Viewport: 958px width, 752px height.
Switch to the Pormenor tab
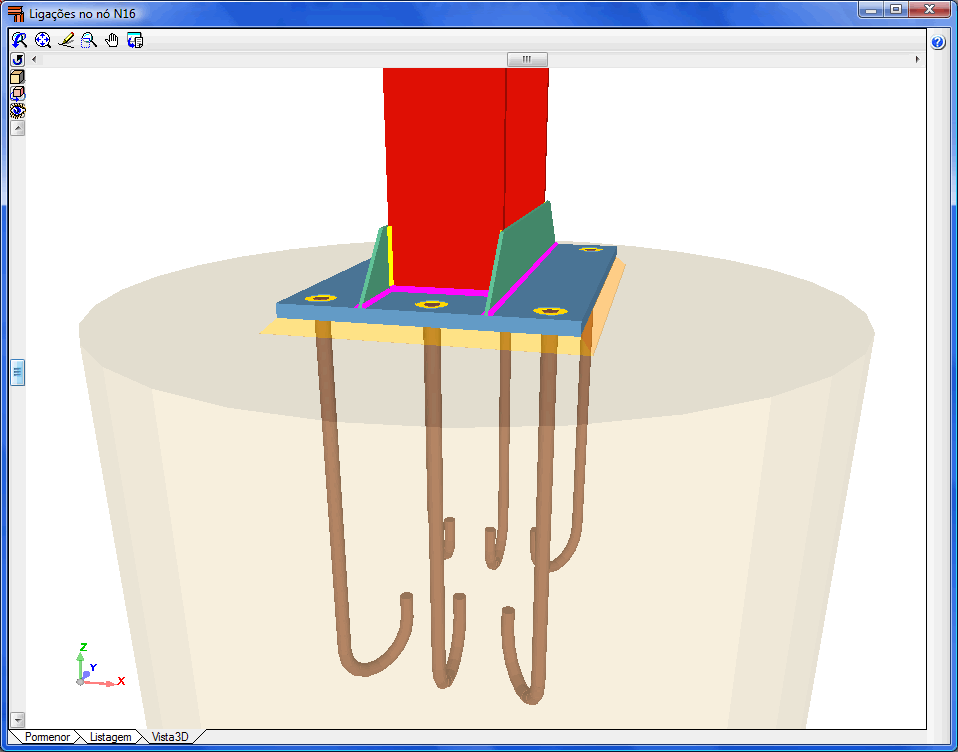click(x=46, y=737)
